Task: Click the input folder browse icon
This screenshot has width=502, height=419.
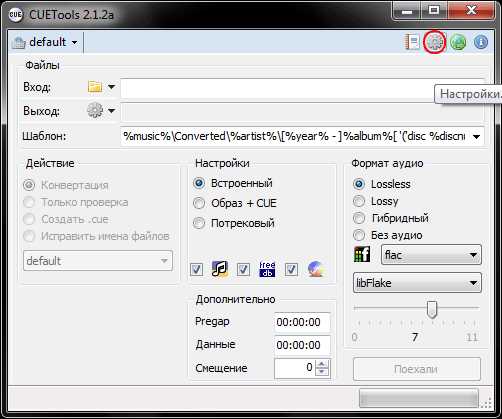Action: [95, 87]
